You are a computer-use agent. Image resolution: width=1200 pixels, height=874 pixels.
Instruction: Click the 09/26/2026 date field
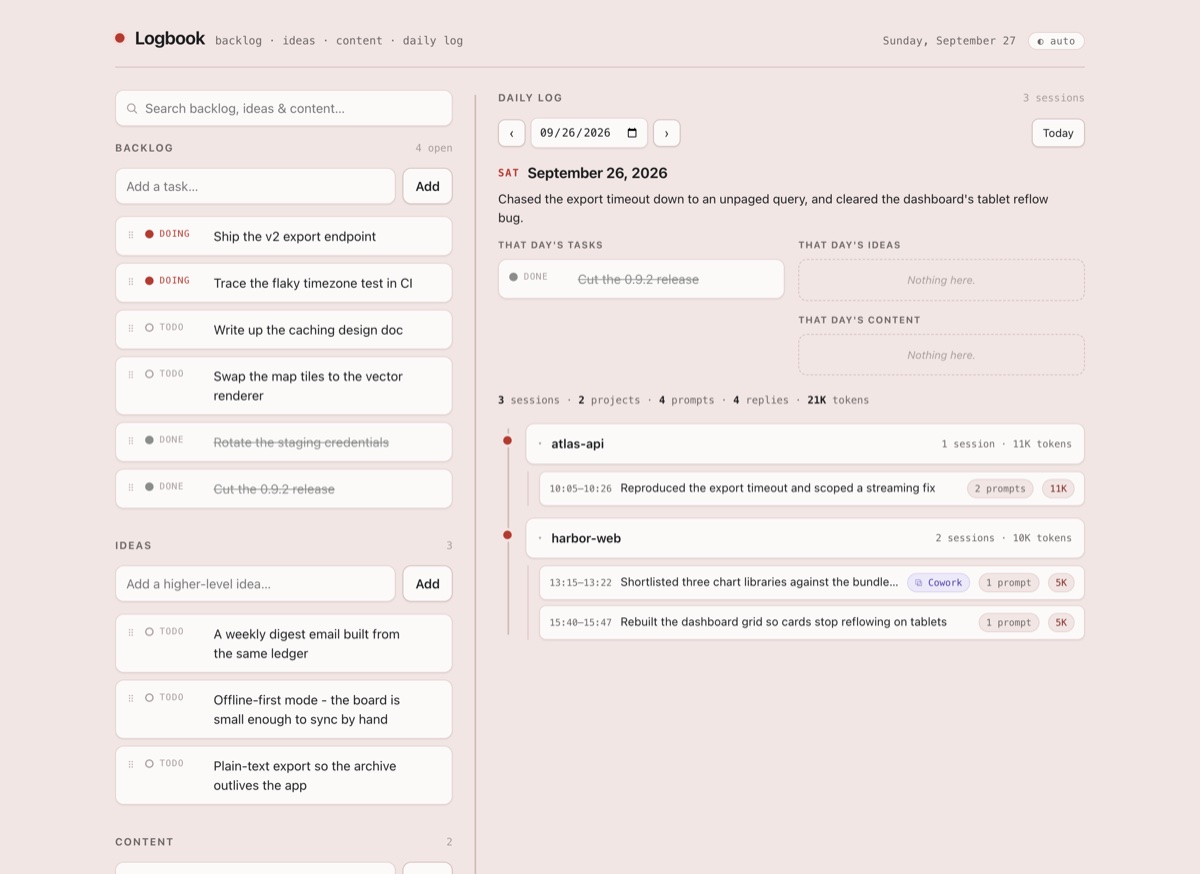pyautogui.click(x=589, y=133)
